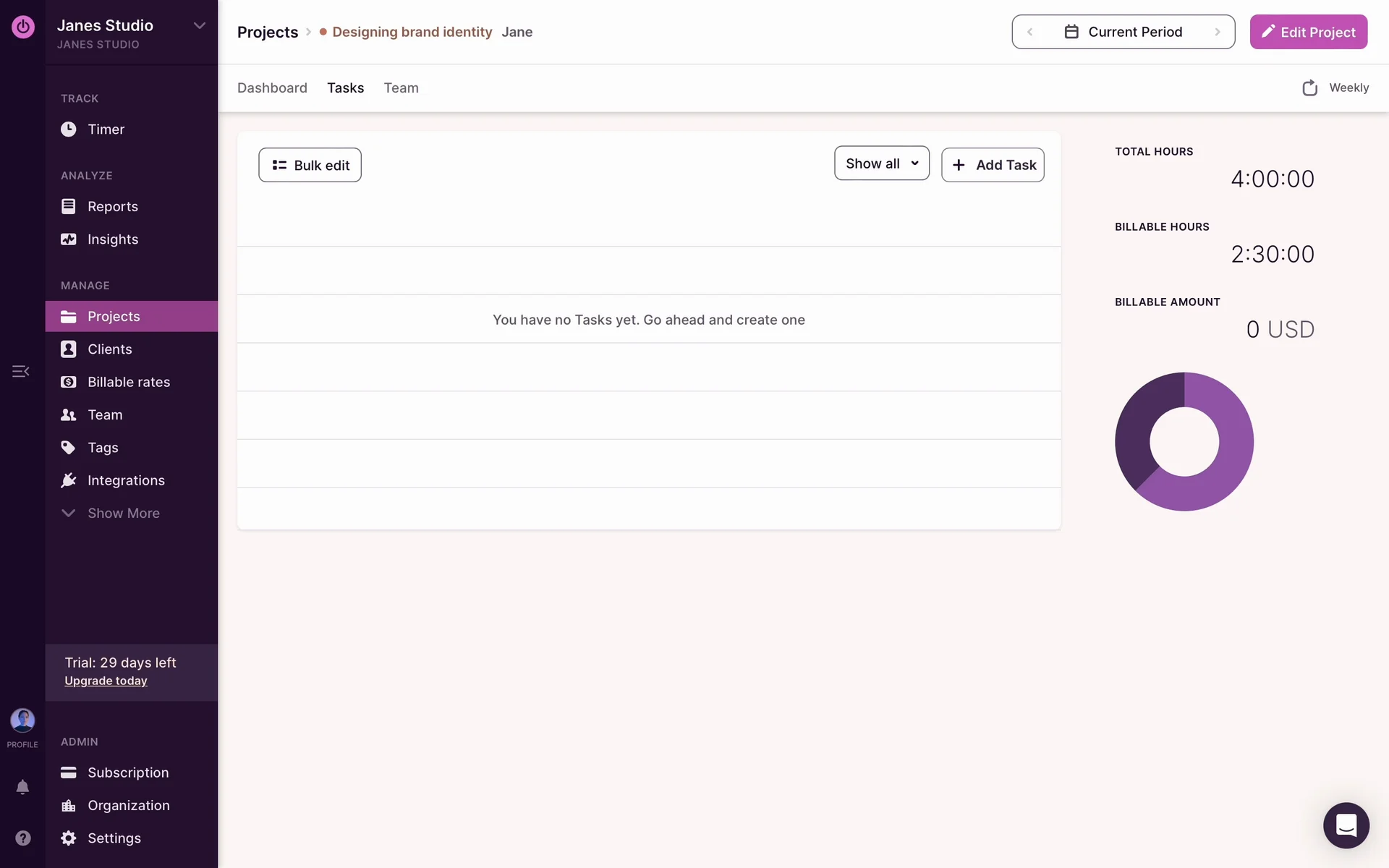Click the Billable rates dollar icon
1389x868 pixels.
coord(68,382)
